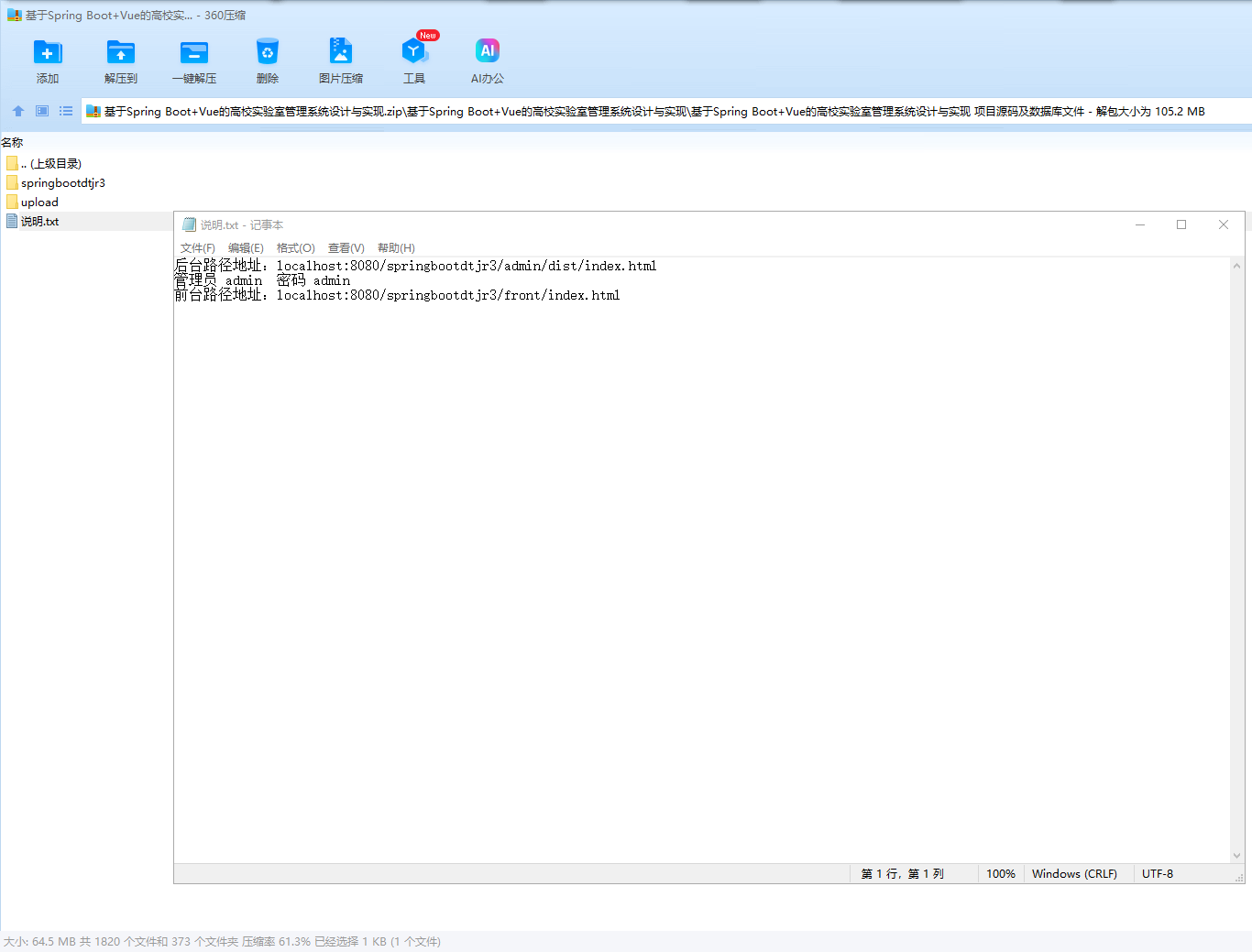The height and width of the screenshot is (952, 1252).
Task: Click the Windows (CRLF) status entry
Action: pyautogui.click(x=1074, y=874)
